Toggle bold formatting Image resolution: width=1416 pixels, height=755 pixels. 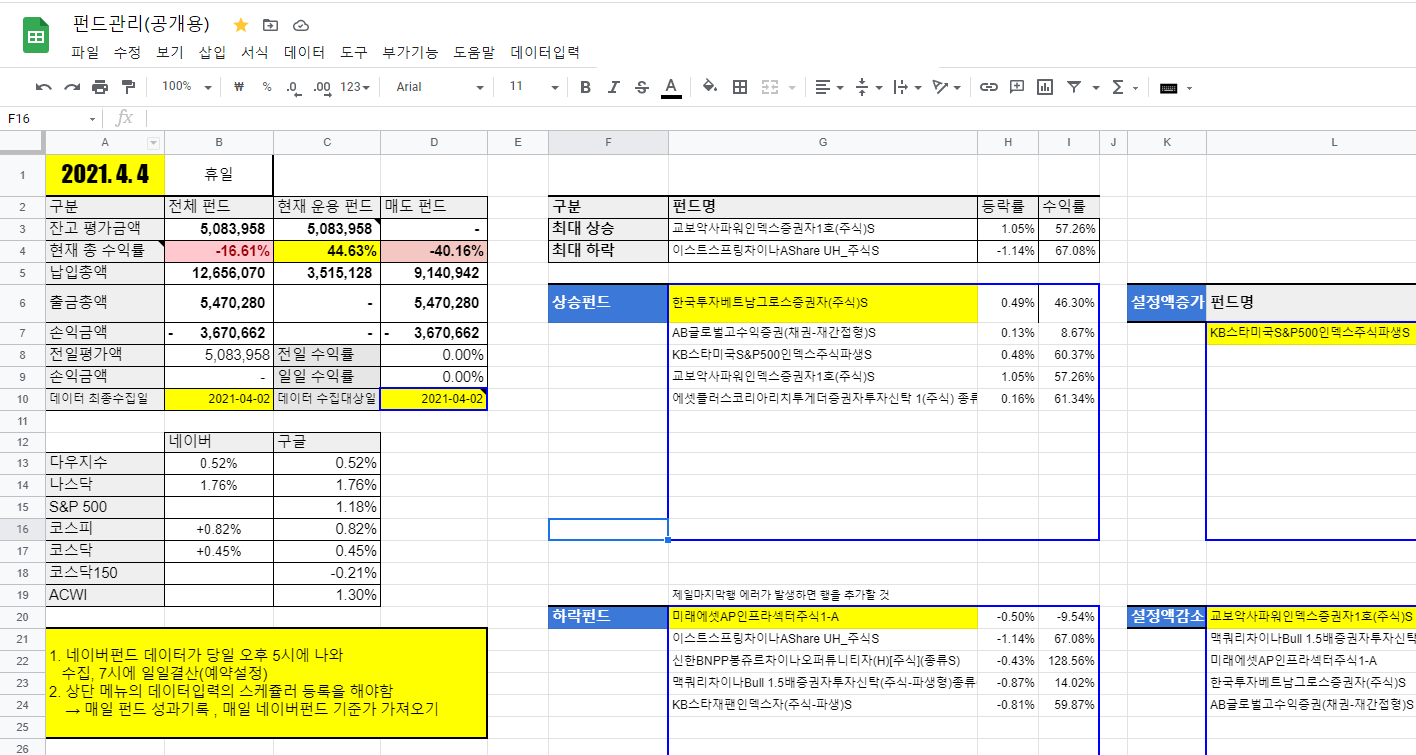tap(586, 87)
